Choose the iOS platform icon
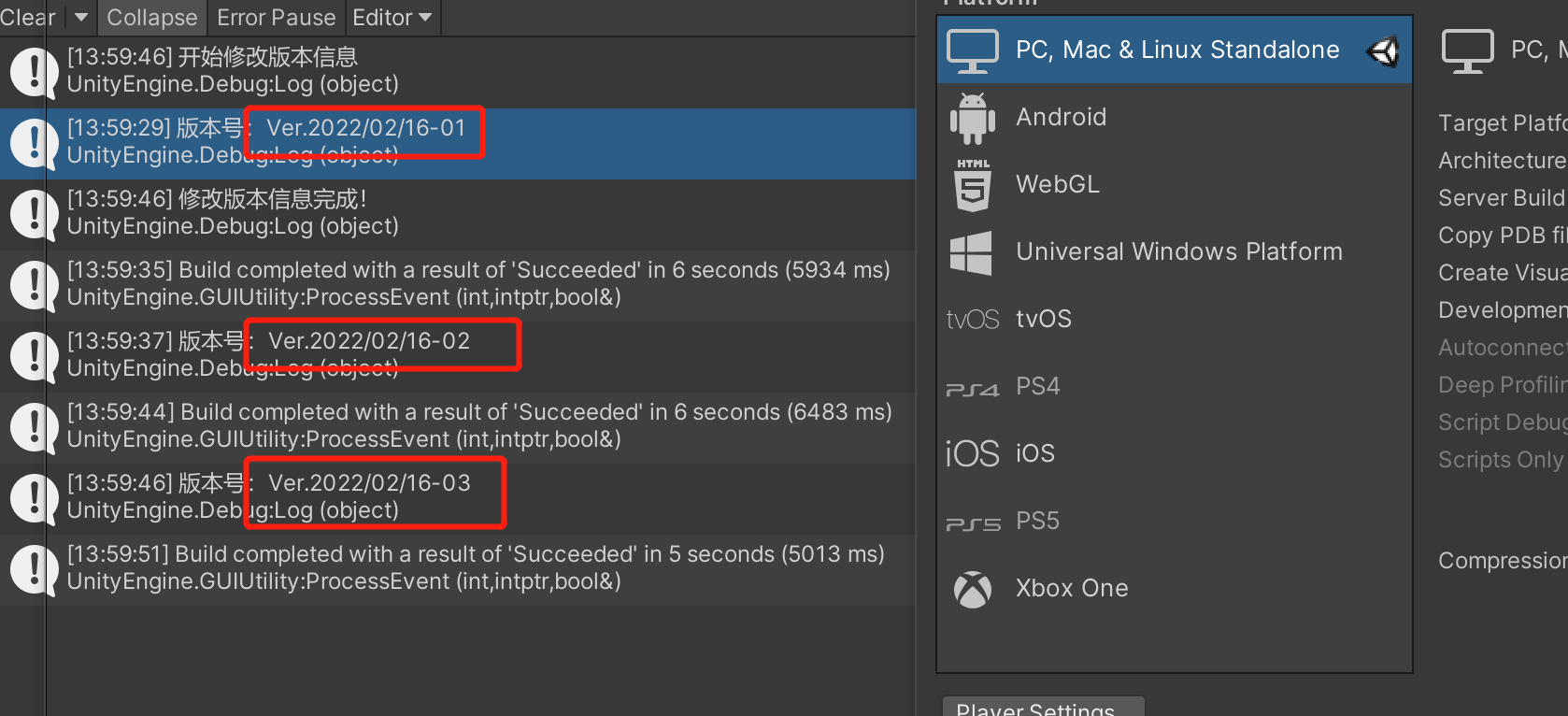This screenshot has width=1568, height=716. point(972,453)
